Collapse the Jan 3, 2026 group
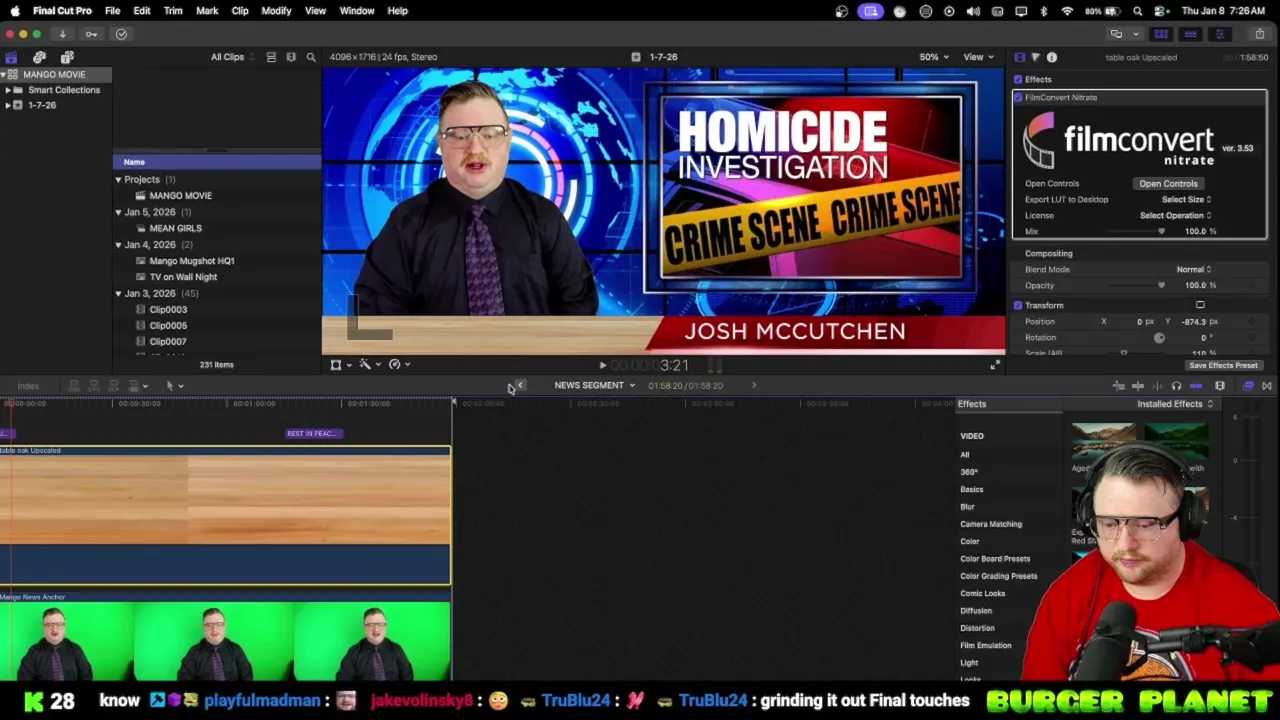1280x720 pixels. [118, 294]
